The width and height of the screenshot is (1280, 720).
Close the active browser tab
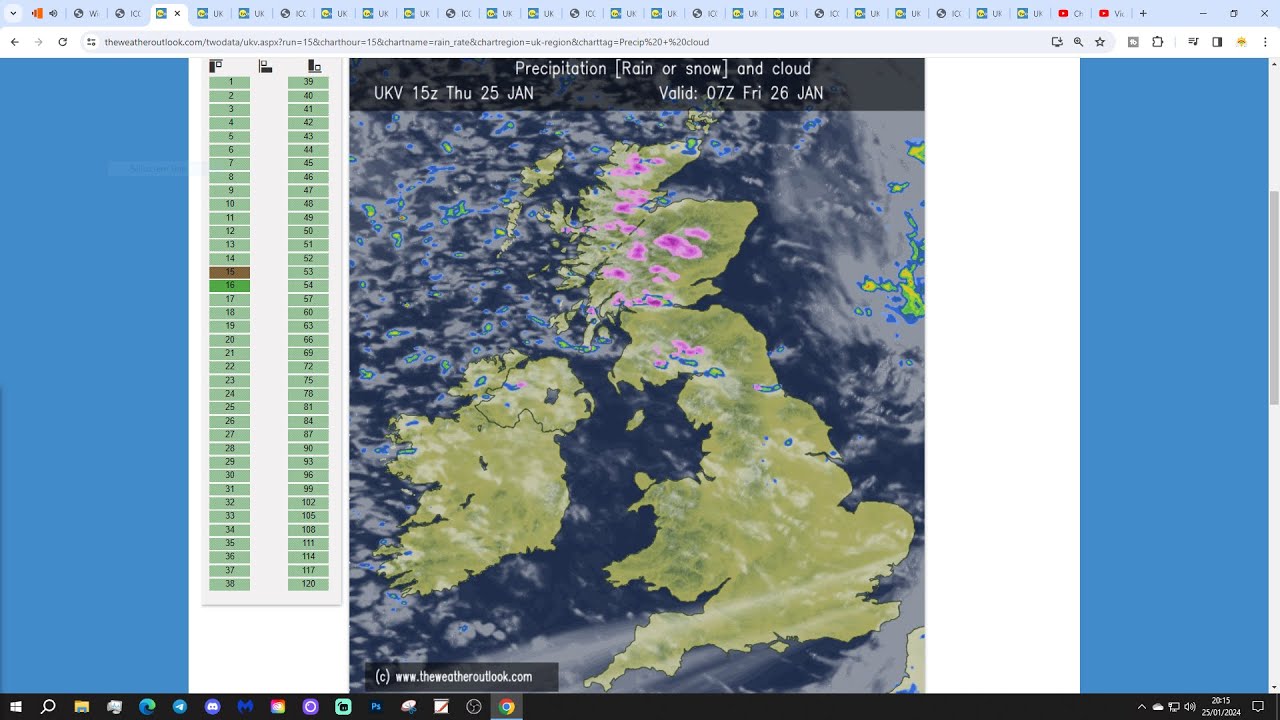[178, 13]
